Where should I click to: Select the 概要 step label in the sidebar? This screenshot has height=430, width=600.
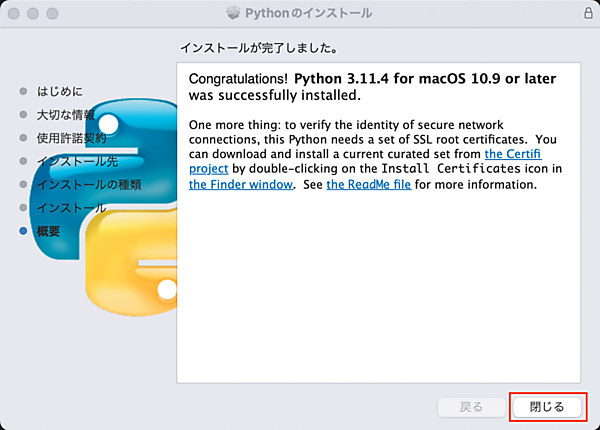(x=49, y=231)
